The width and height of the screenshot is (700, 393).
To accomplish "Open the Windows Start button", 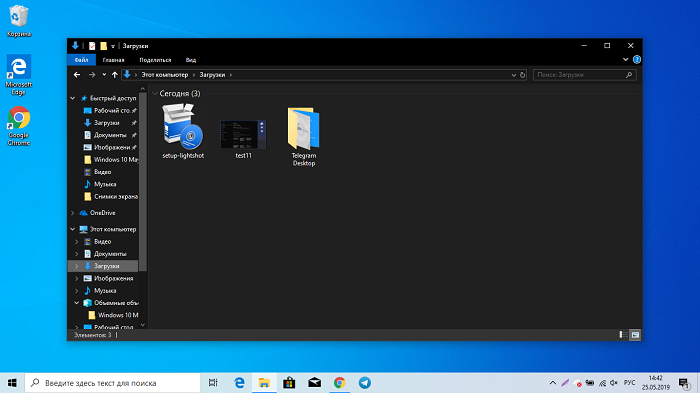I will click(12, 383).
